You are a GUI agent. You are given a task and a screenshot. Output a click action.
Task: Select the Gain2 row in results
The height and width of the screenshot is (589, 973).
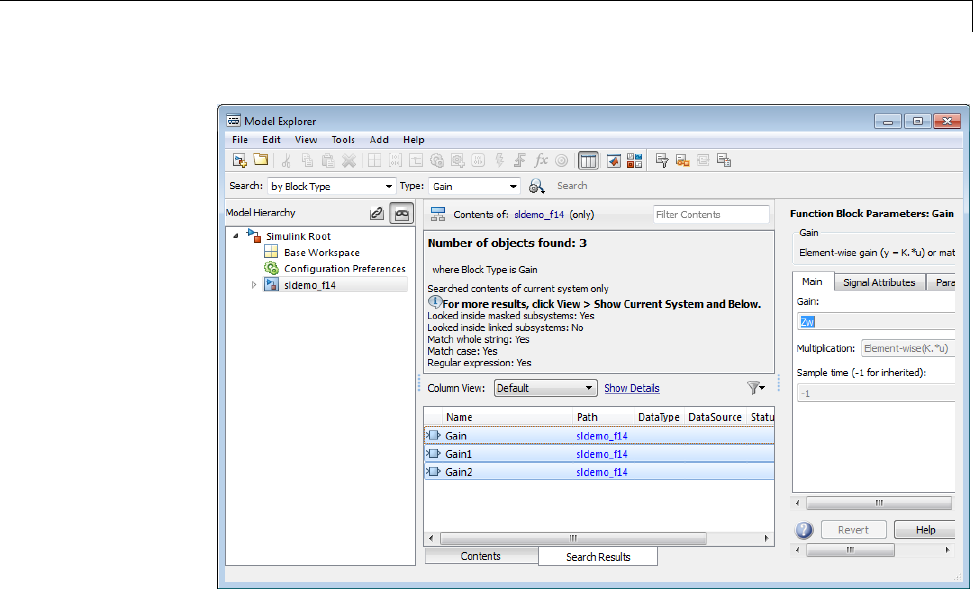tap(599, 472)
